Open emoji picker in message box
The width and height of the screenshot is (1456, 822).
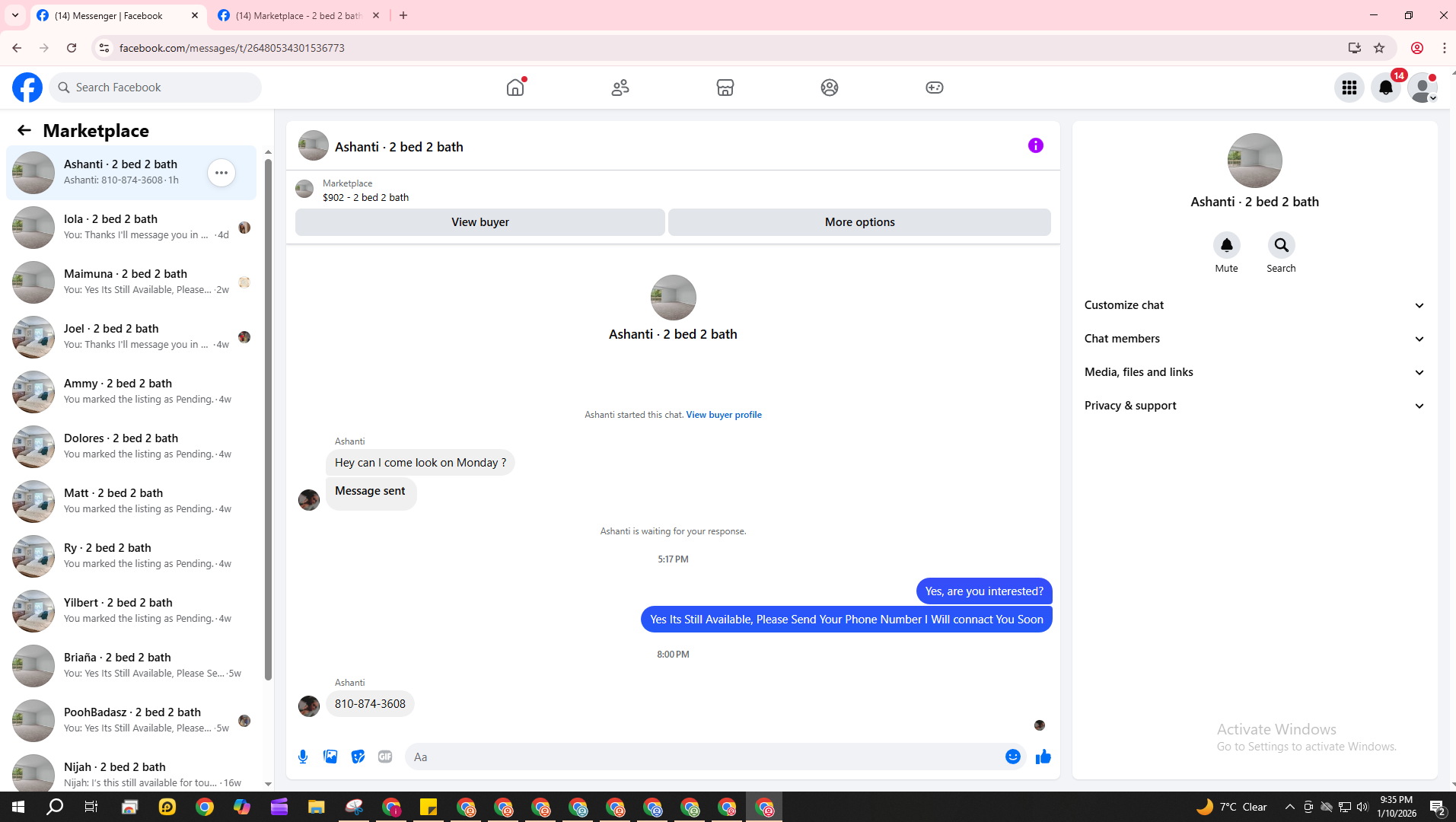(x=1012, y=757)
